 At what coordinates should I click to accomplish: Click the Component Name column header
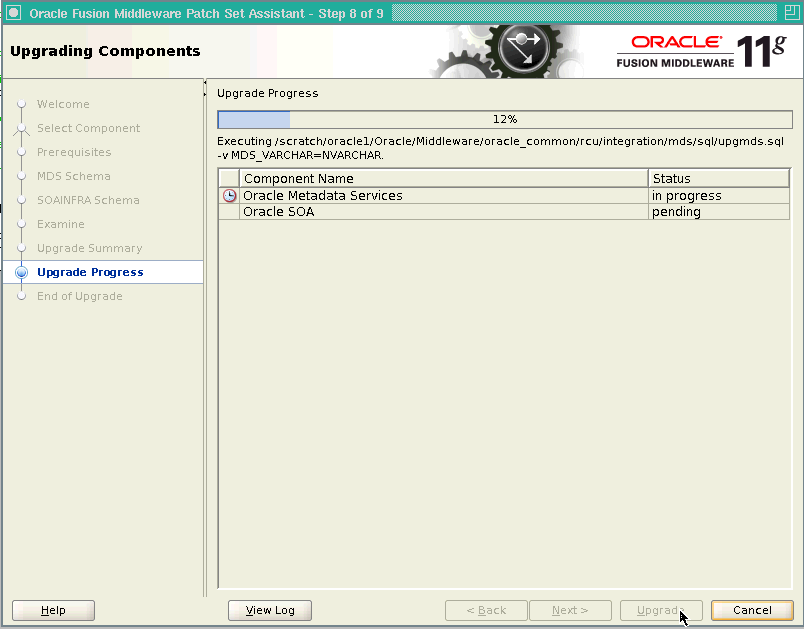[444, 178]
